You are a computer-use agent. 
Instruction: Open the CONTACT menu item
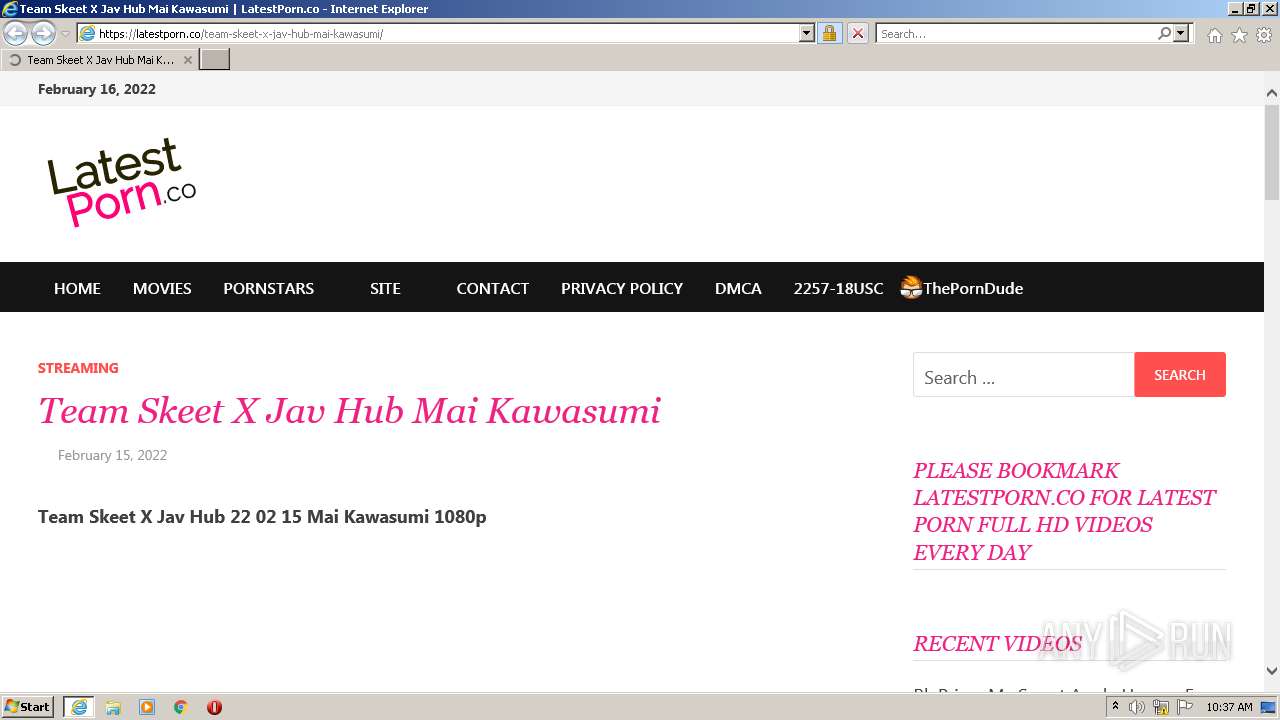point(492,288)
